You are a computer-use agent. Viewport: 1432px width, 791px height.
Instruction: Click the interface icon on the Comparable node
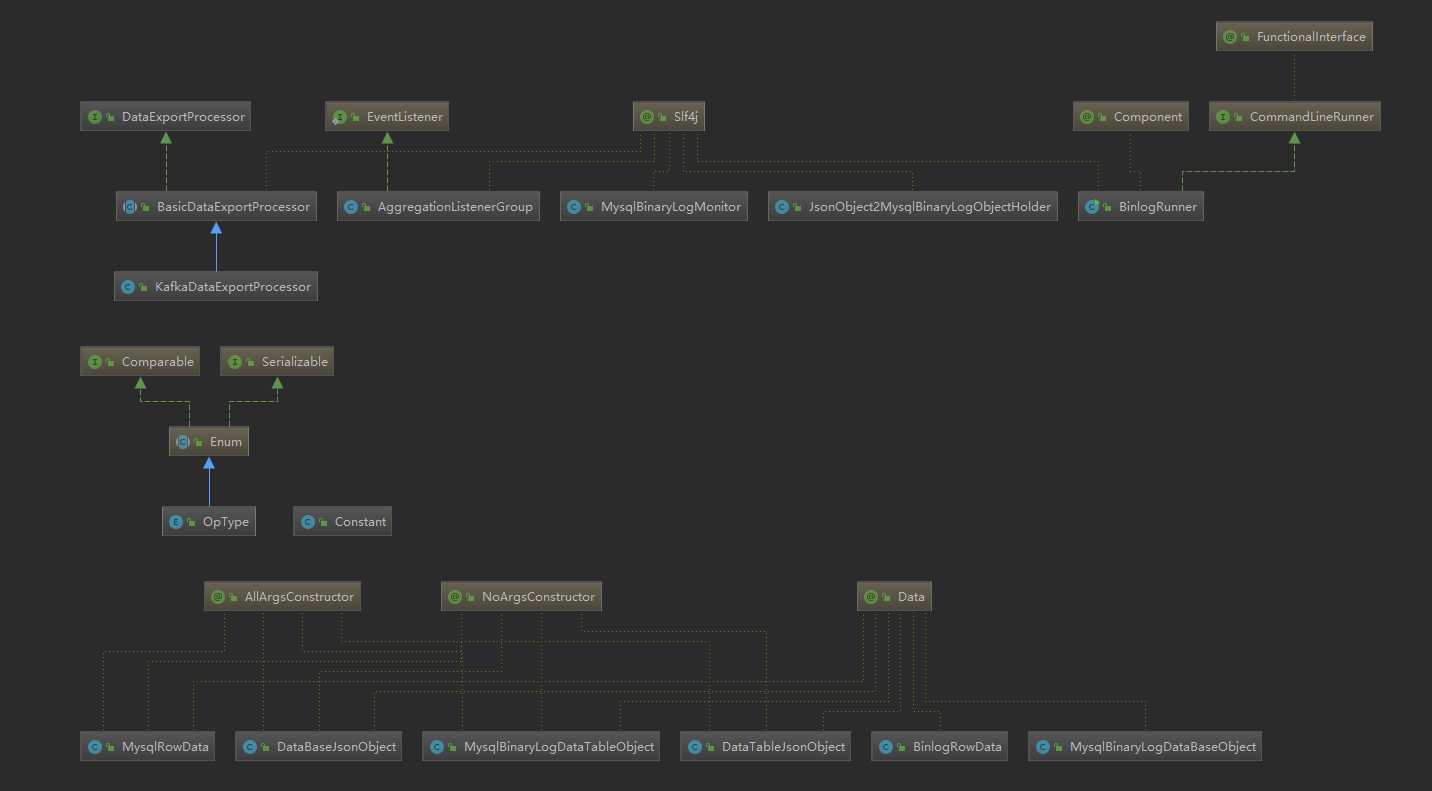tap(95, 362)
